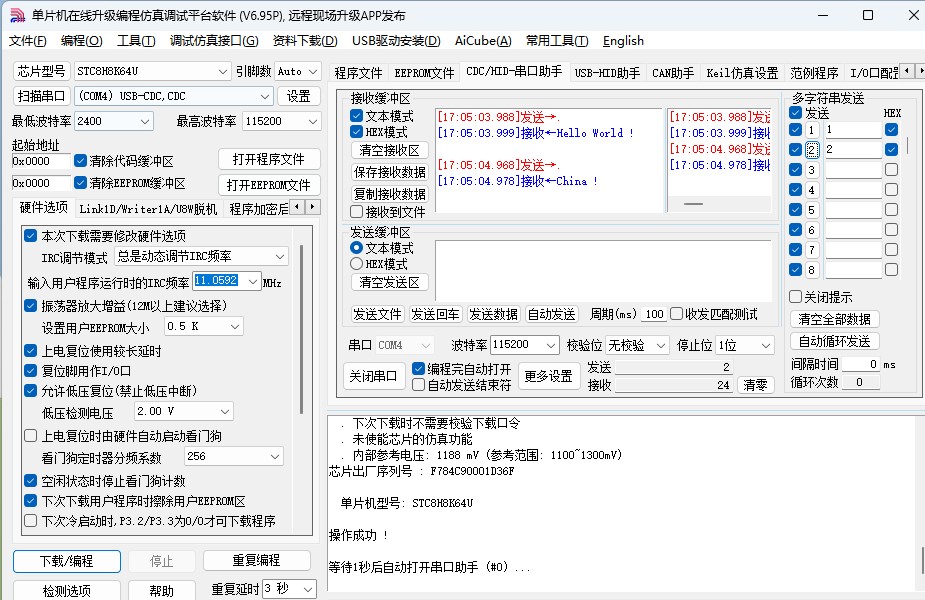Expand the 校验位 无校验 dropdown
Screen dimensions: 925x600
click(661, 345)
